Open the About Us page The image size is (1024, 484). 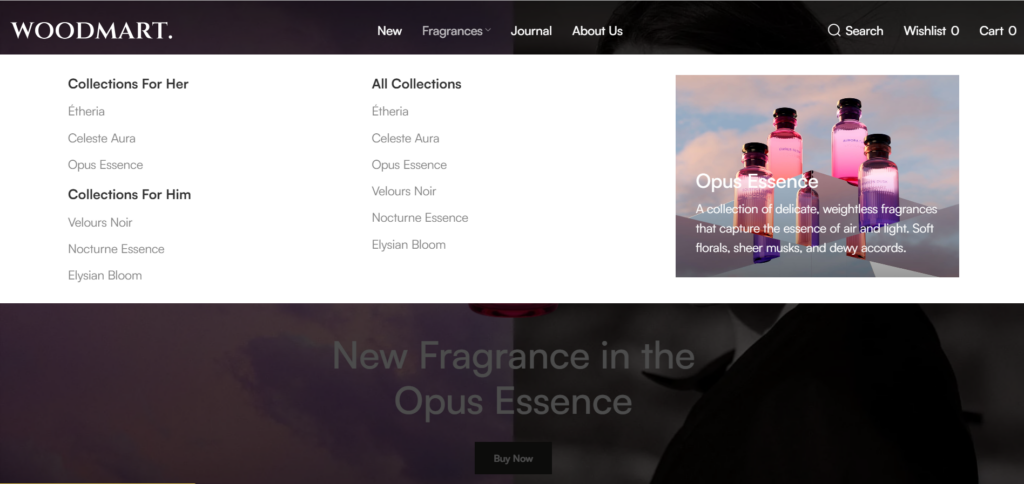(x=598, y=31)
